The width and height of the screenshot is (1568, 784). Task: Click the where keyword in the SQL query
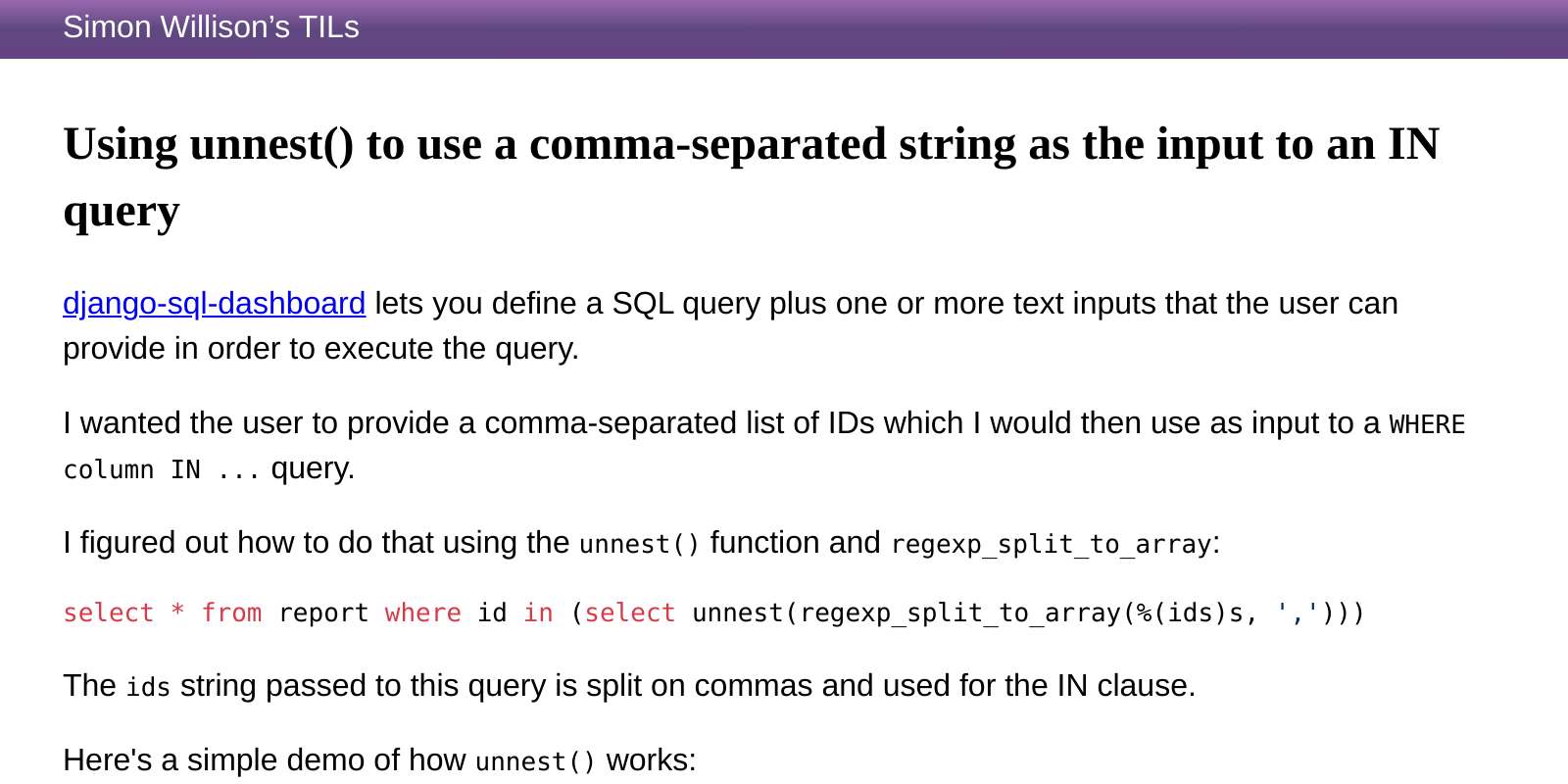[423, 612]
